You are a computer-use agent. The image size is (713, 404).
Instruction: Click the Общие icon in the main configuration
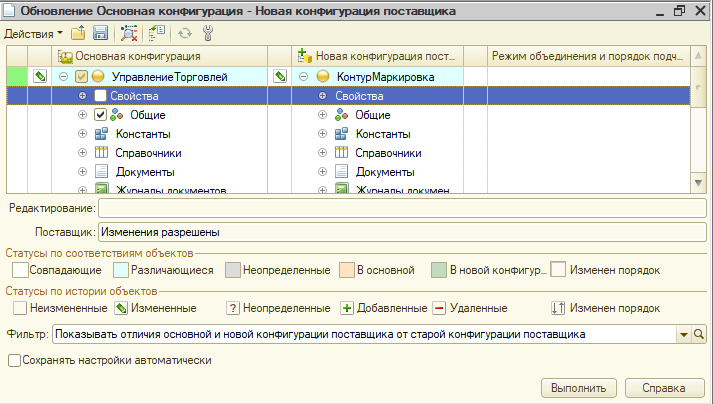(x=117, y=115)
